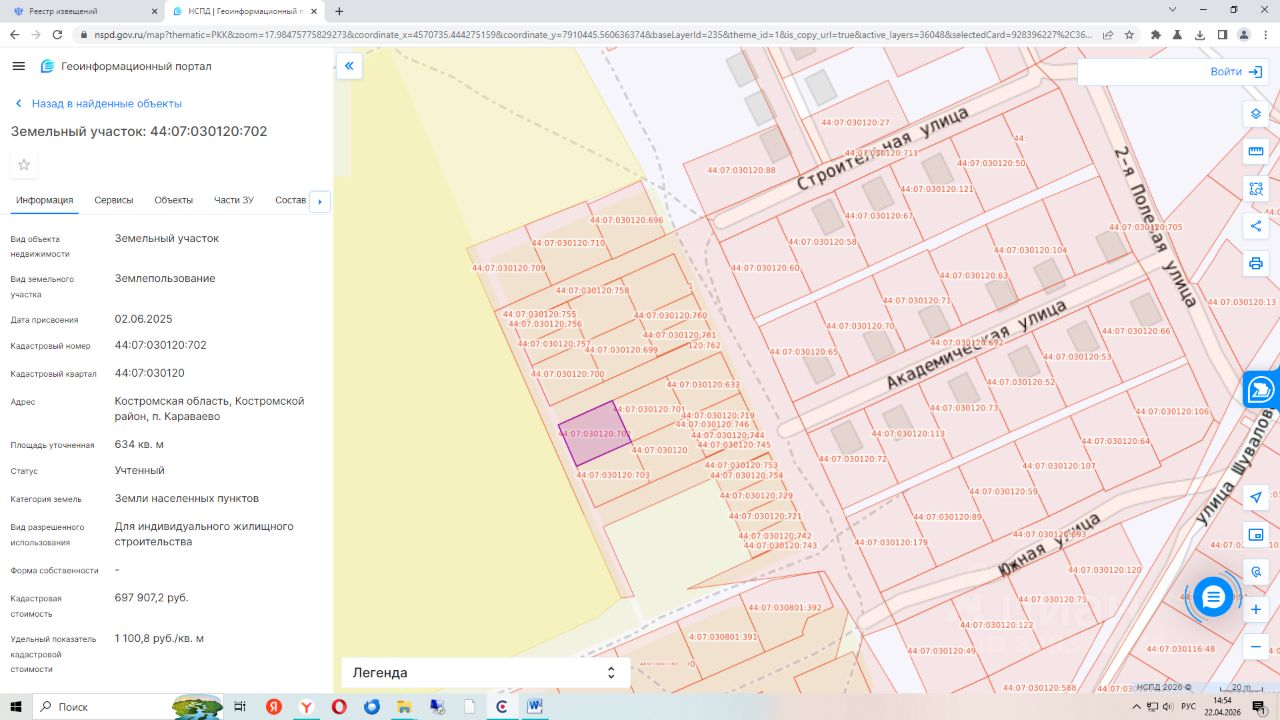This screenshot has width=1280, height=720.
Task: Print the map
Action: coord(1255,264)
